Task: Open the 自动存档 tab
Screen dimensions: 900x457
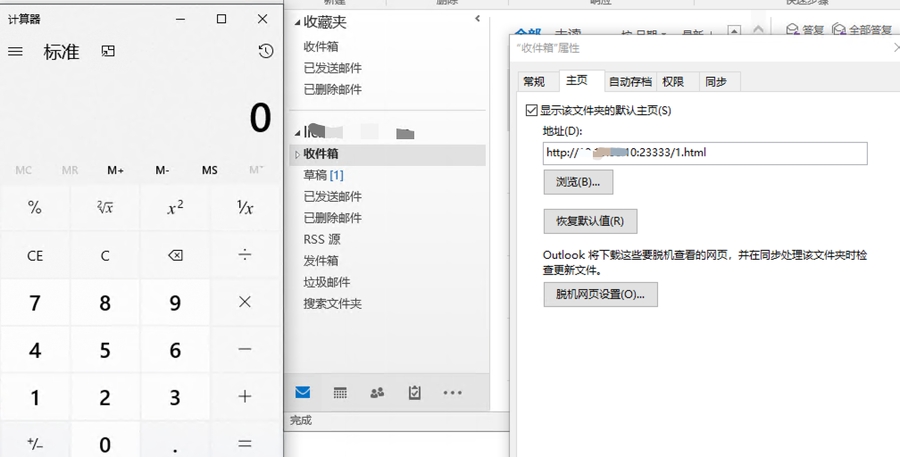Action: (630, 82)
